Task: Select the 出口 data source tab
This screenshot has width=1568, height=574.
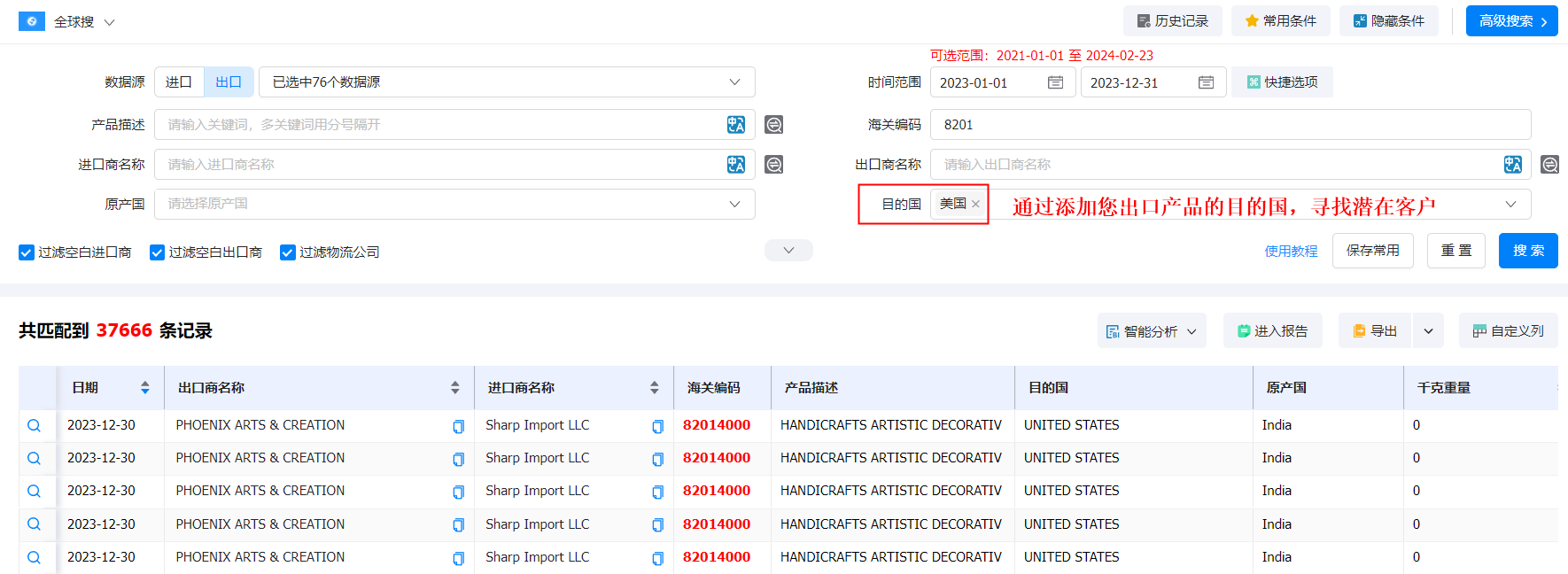Action: [229, 82]
